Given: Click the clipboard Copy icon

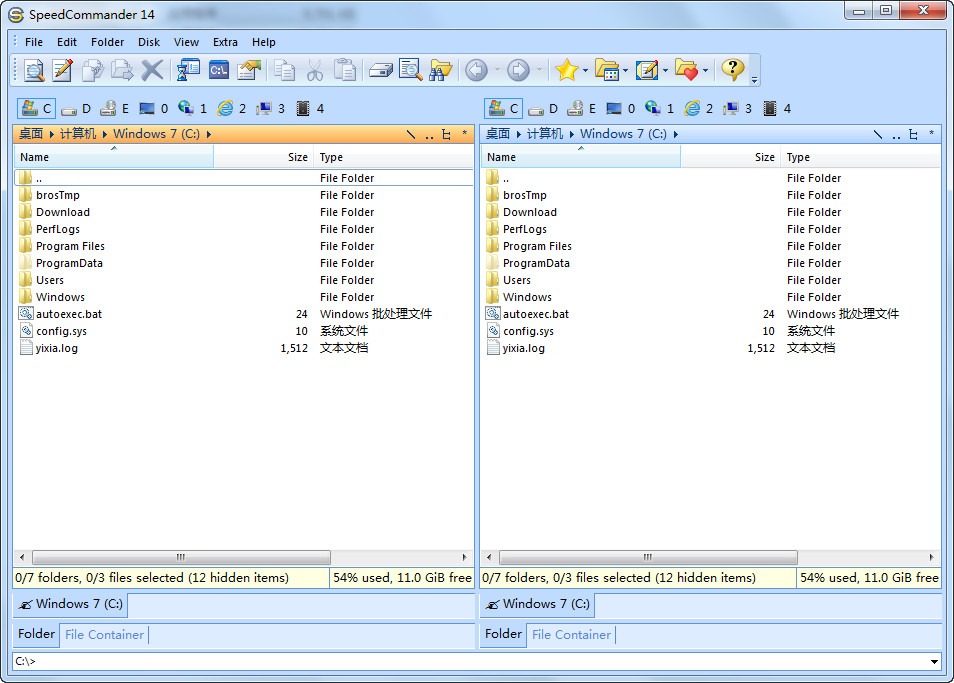Looking at the screenshot, I should click(284, 70).
